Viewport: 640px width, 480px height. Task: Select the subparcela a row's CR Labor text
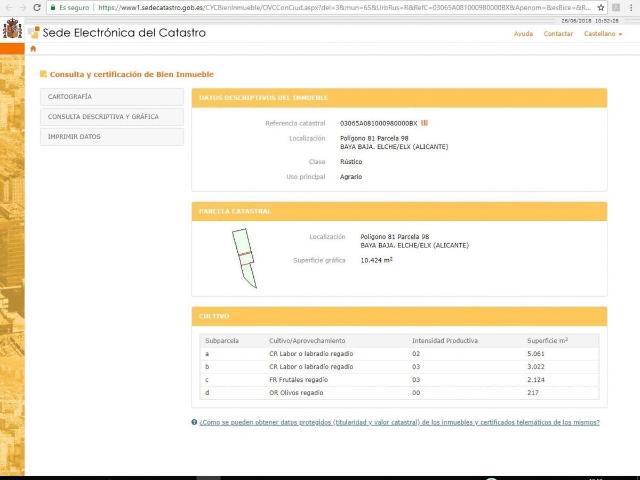(311, 354)
